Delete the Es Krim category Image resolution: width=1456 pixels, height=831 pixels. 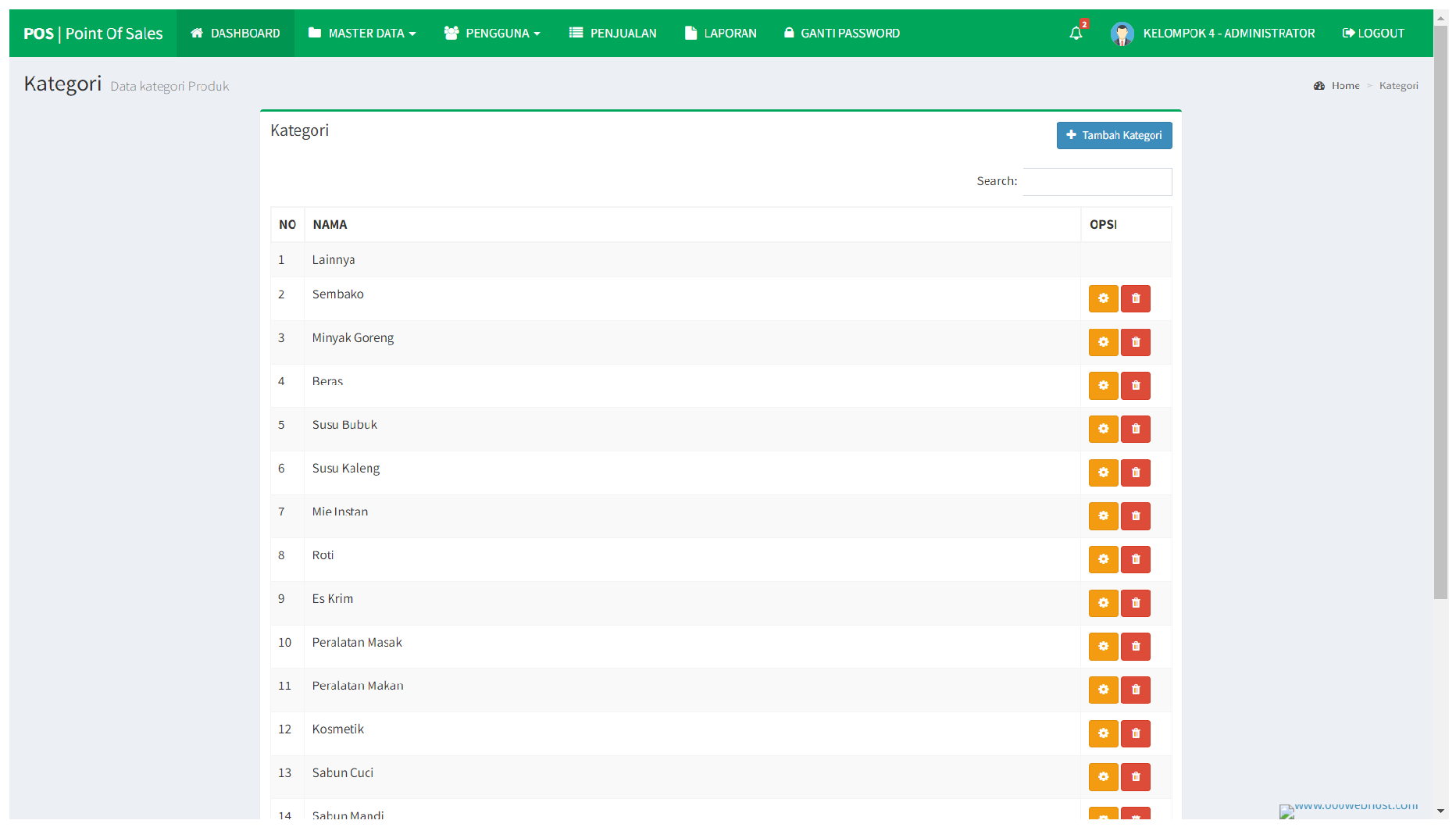click(x=1135, y=603)
